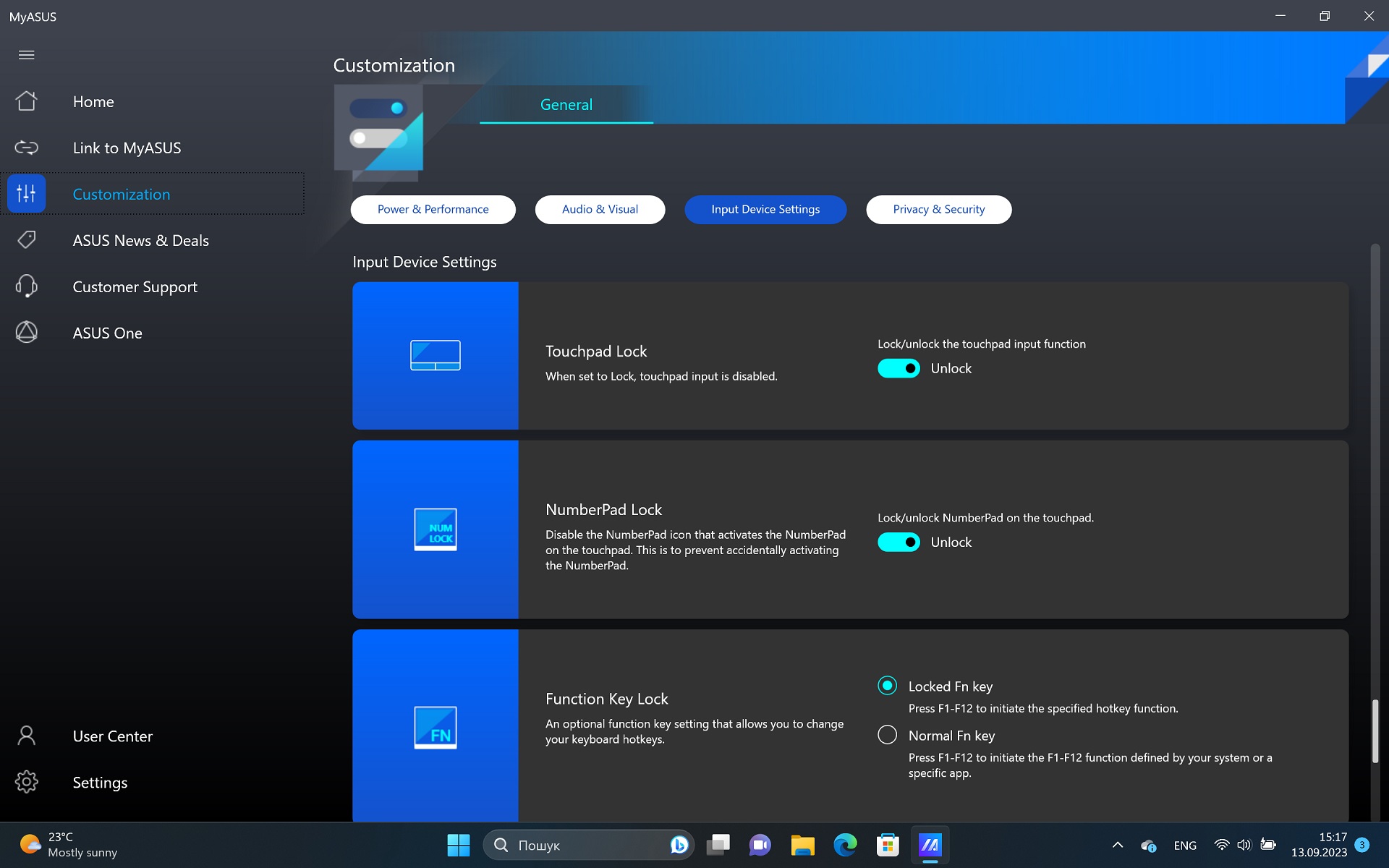
Task: Show hidden system tray icons
Action: [1118, 845]
